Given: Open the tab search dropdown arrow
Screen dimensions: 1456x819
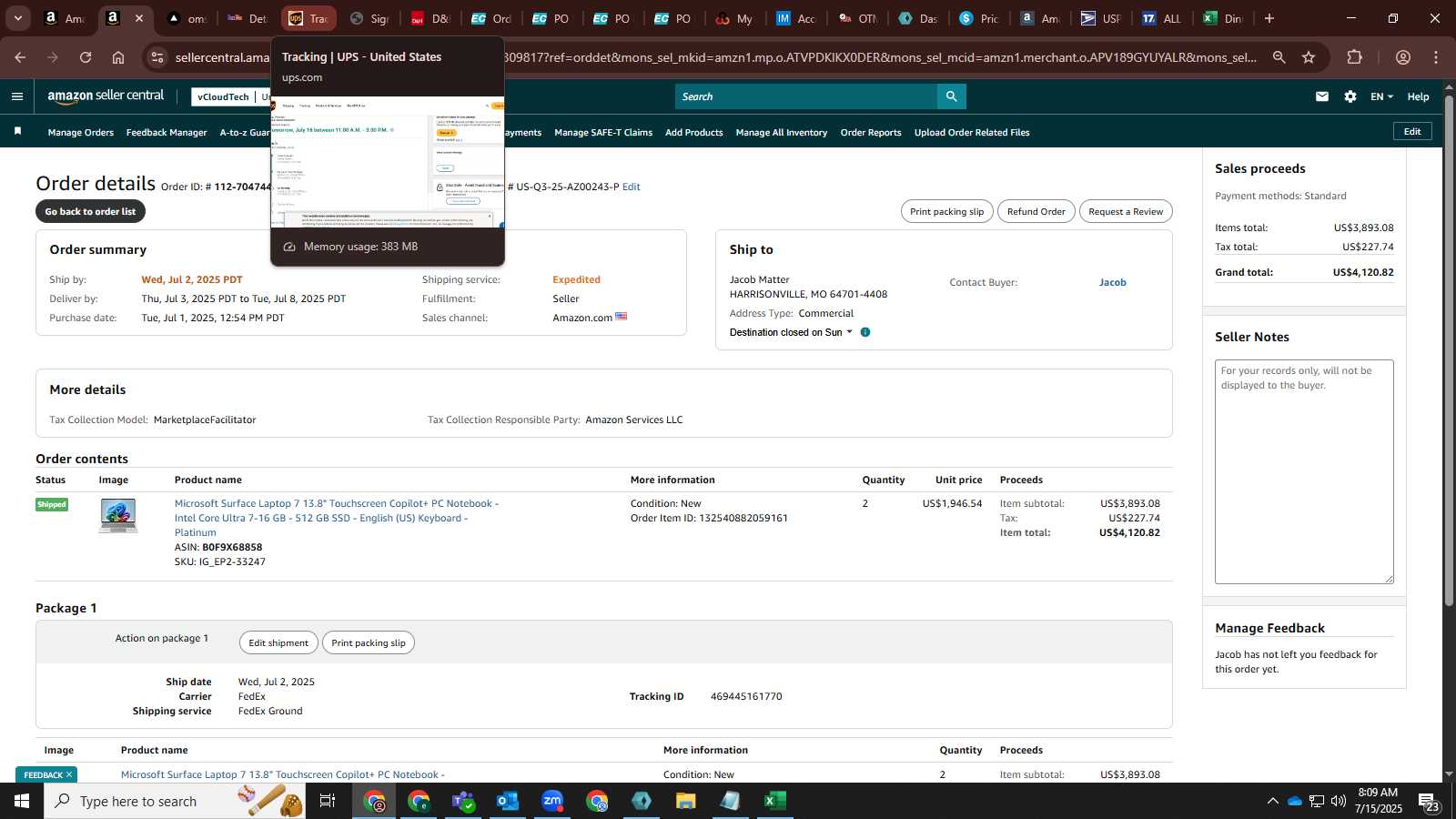Looking at the screenshot, I should (x=17, y=18).
